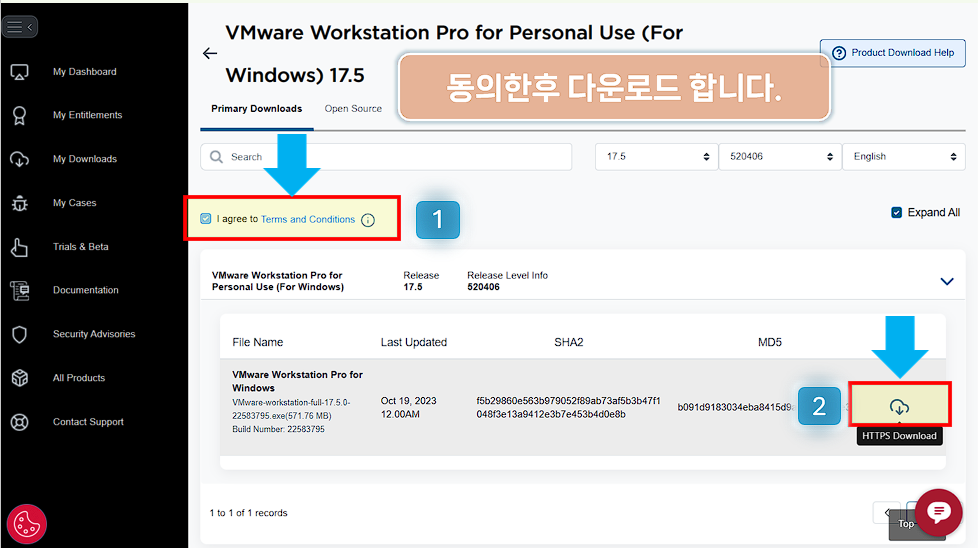Screen dimensions: 978x548
Task: Open Documentation from sidebar
Action: [x=85, y=291]
